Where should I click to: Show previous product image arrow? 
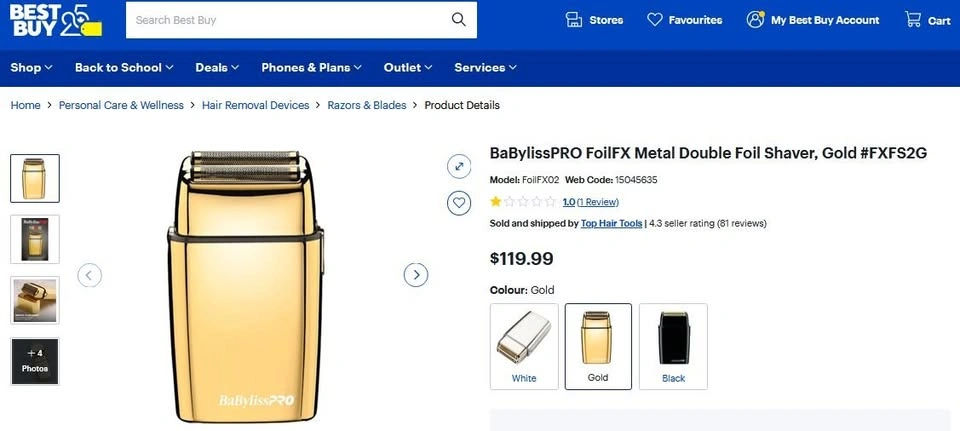[89, 275]
